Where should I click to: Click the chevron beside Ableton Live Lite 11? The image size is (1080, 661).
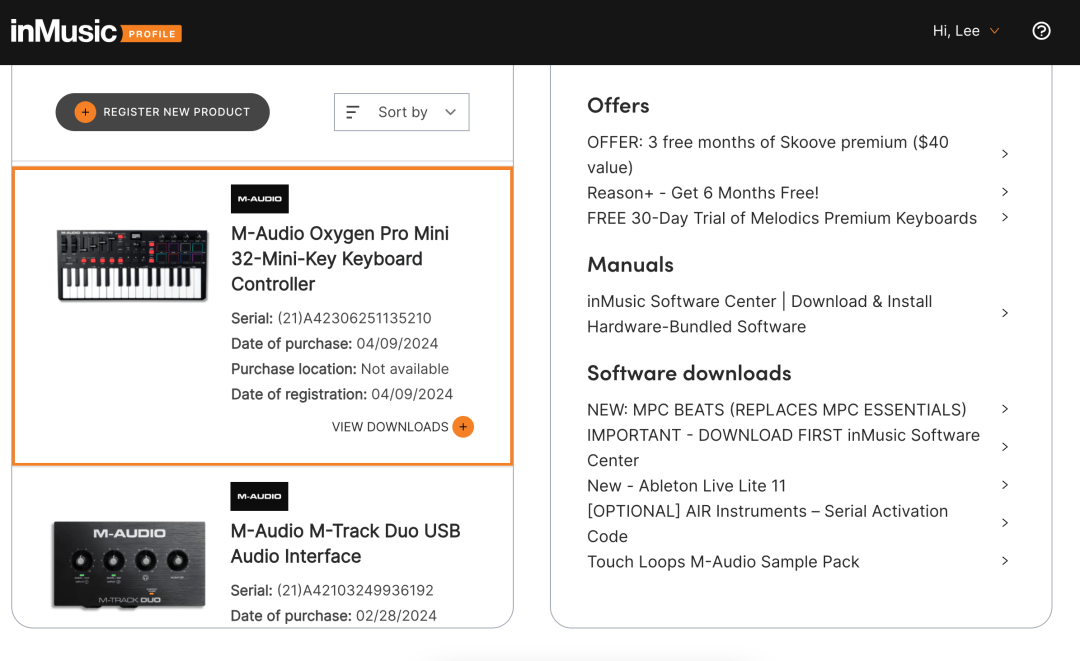(1005, 485)
